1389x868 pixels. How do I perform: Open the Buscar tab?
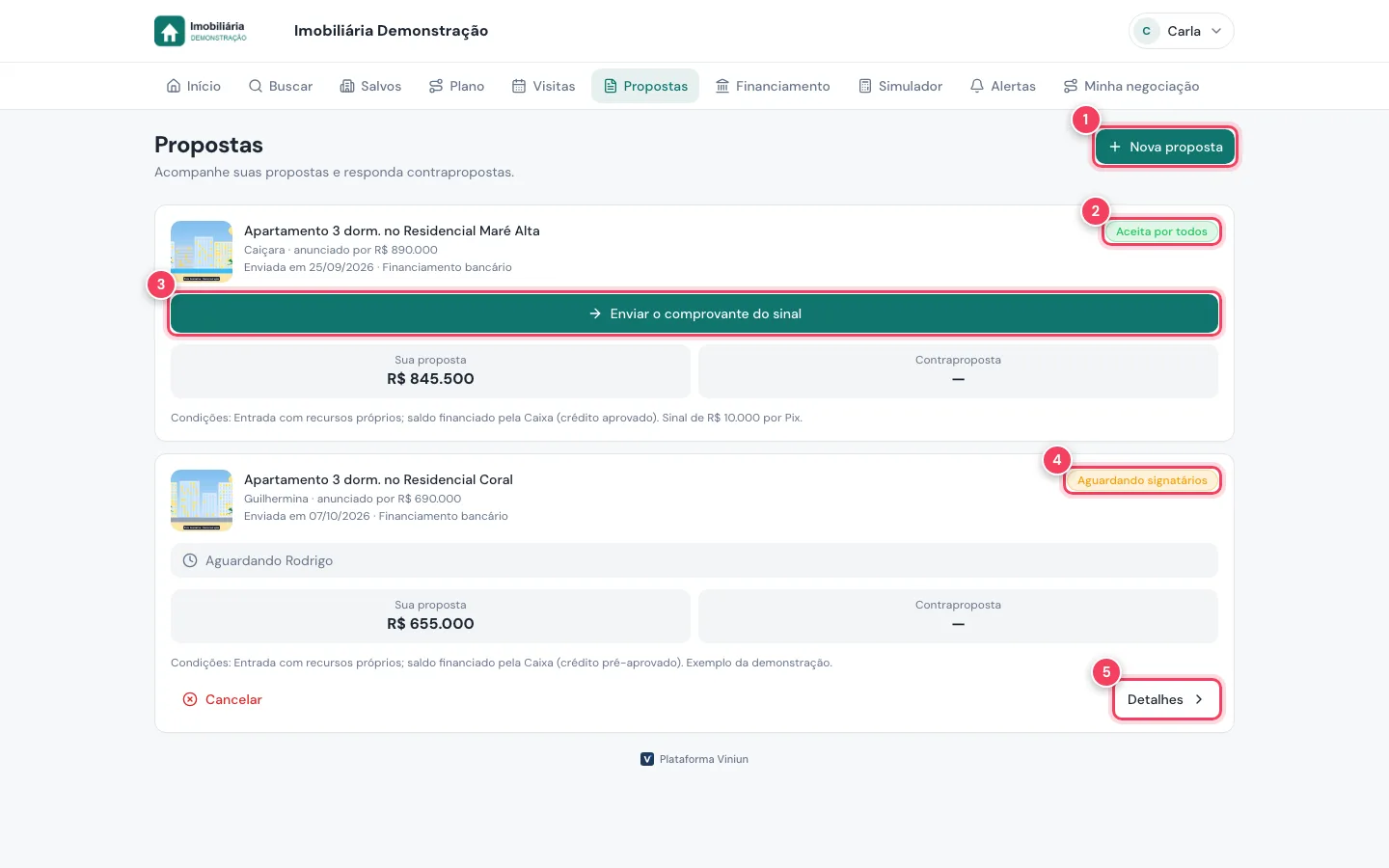click(x=281, y=86)
